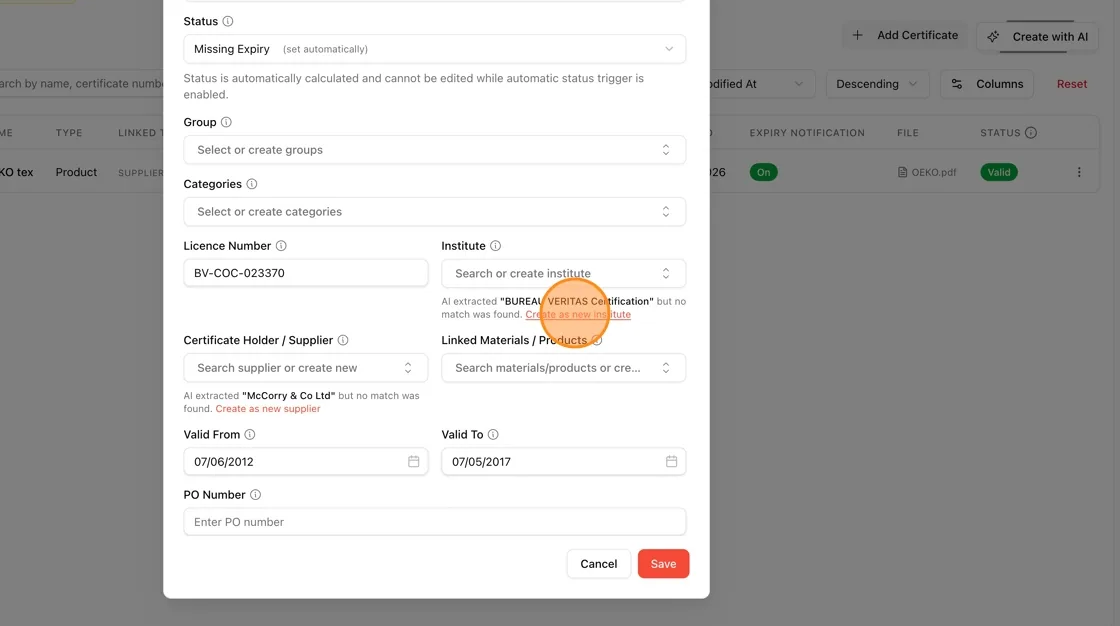Screen dimensions: 1120x626
Task: Open the Select or create groups dropdown
Action: tap(435, 150)
